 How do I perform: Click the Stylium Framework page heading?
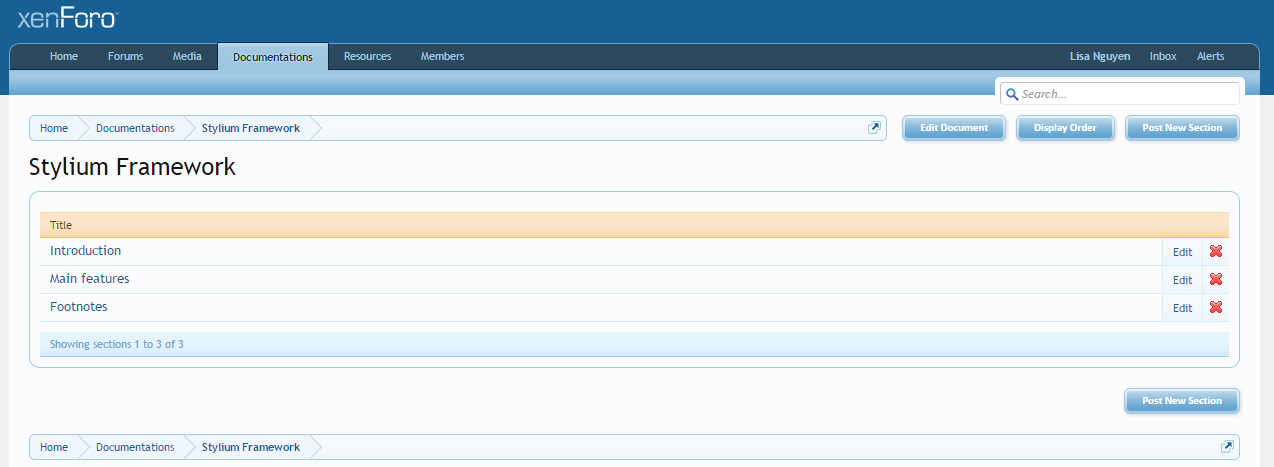pyautogui.click(x=132, y=167)
